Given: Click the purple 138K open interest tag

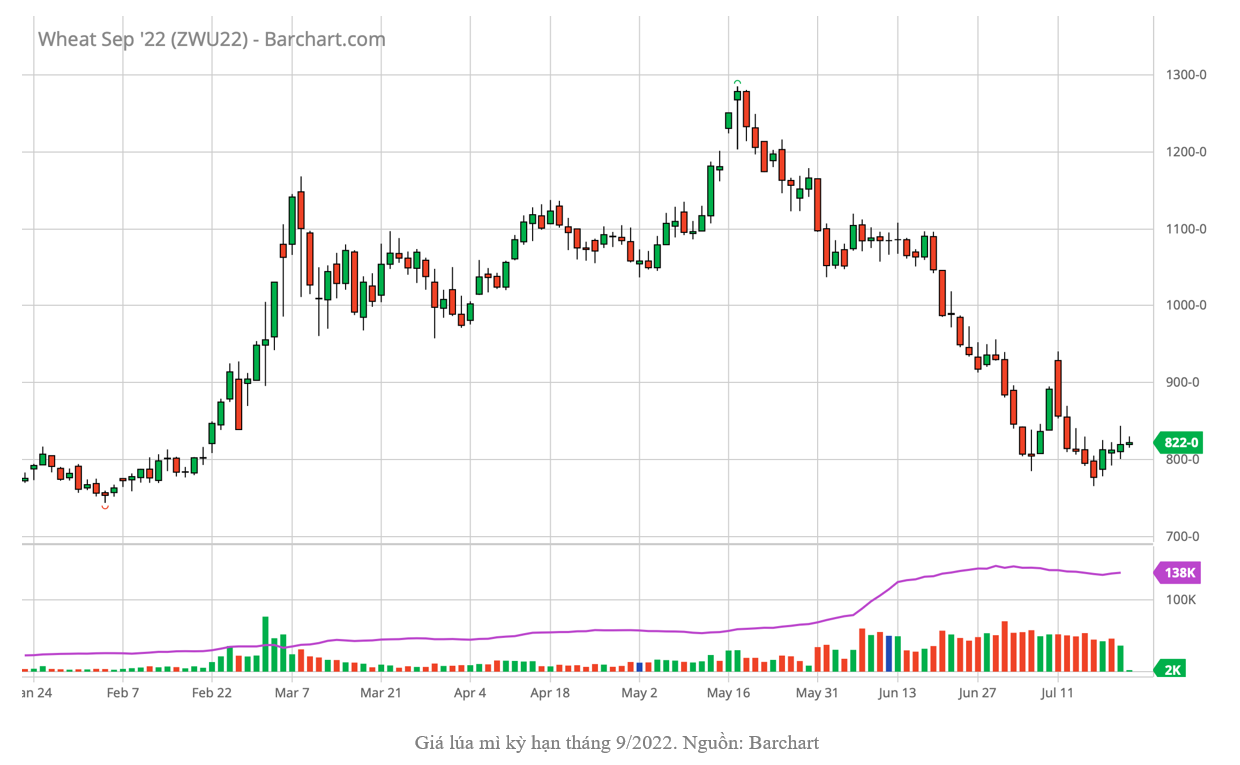Looking at the screenshot, I should tap(1177, 573).
